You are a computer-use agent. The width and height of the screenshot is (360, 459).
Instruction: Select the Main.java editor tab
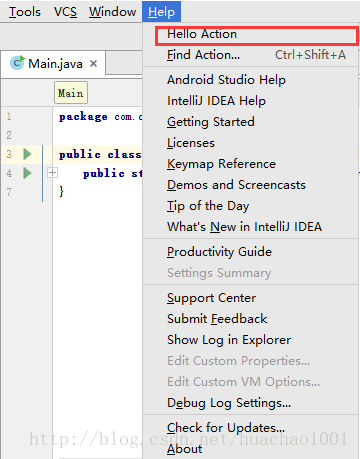(54, 63)
